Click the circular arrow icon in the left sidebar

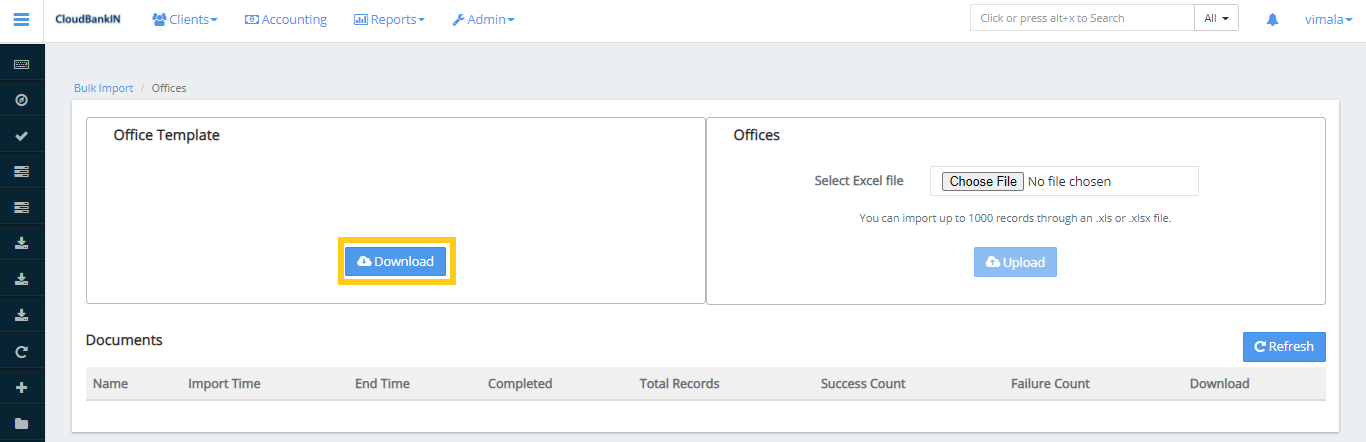click(x=21, y=352)
